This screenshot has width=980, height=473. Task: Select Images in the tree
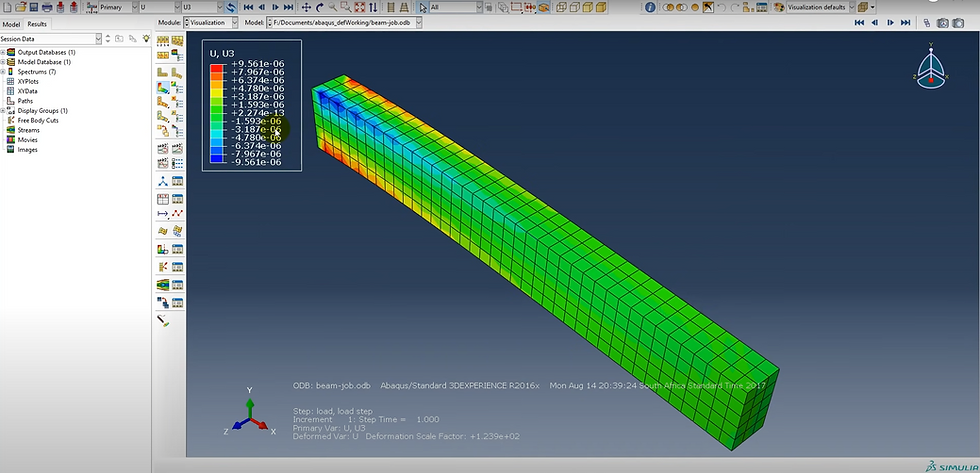coord(27,149)
